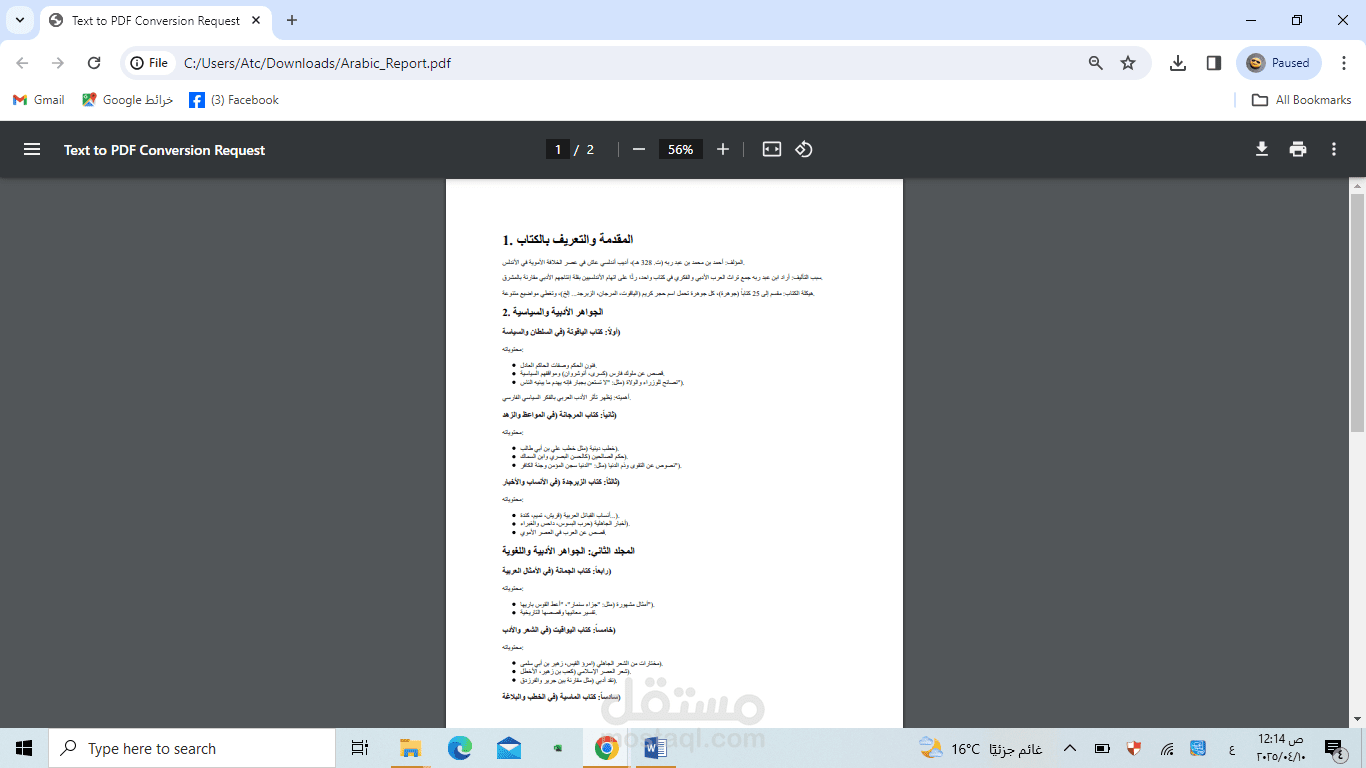Open Mail app from taskbar
The height and width of the screenshot is (768, 1366).
click(508, 748)
